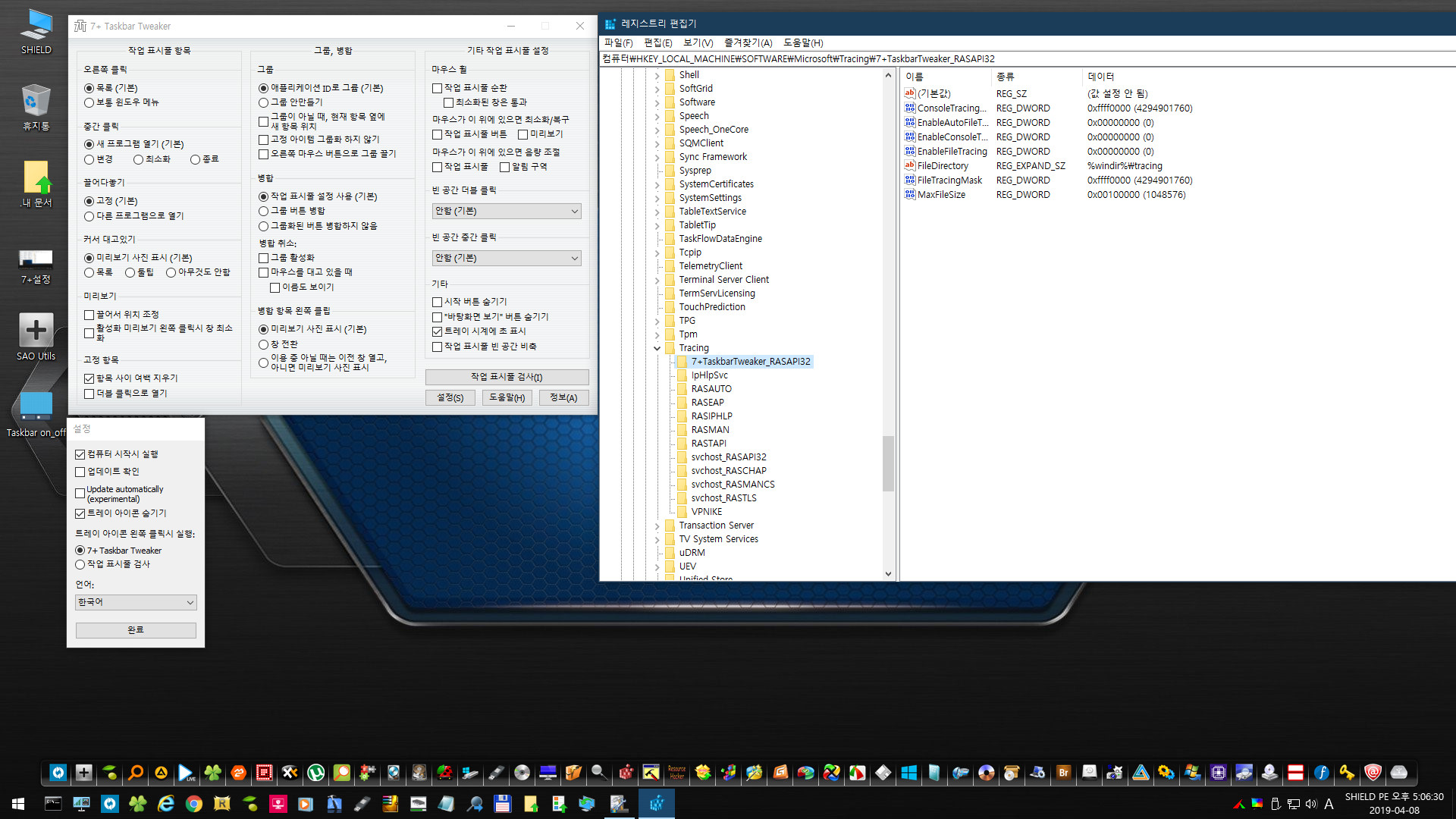
Task: Open 보기(V) menu in Registry Editor
Action: pos(698,42)
